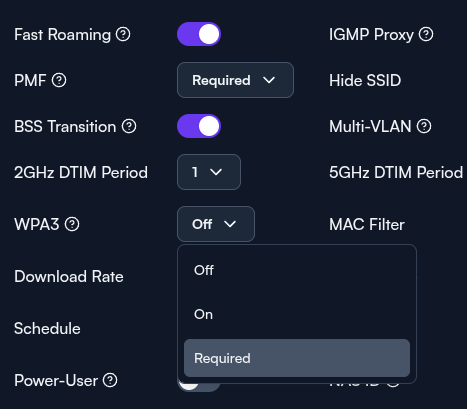
Task: Click the Hide SSID label
Action: 365,80
